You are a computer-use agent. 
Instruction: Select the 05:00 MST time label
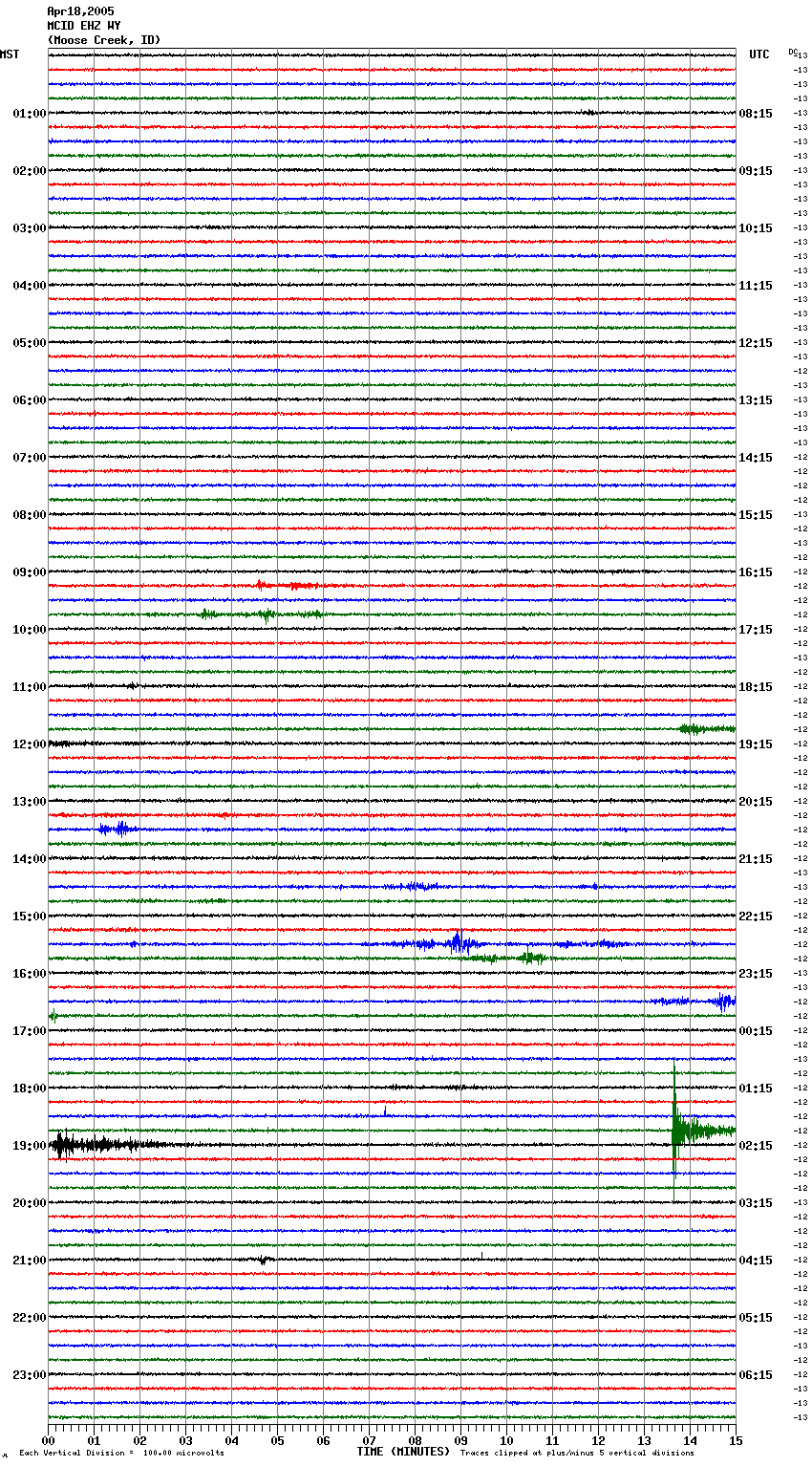30,343
